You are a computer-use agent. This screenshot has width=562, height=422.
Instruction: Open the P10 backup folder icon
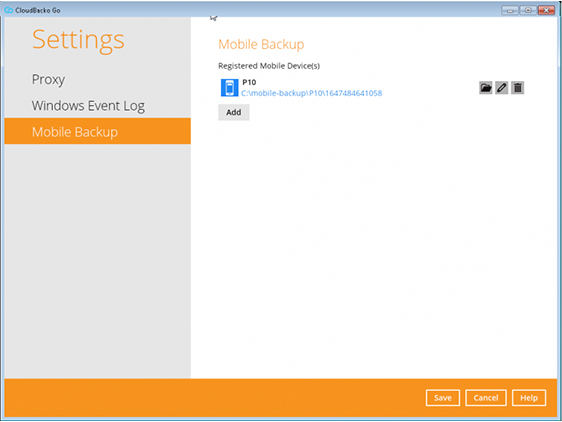(485, 87)
